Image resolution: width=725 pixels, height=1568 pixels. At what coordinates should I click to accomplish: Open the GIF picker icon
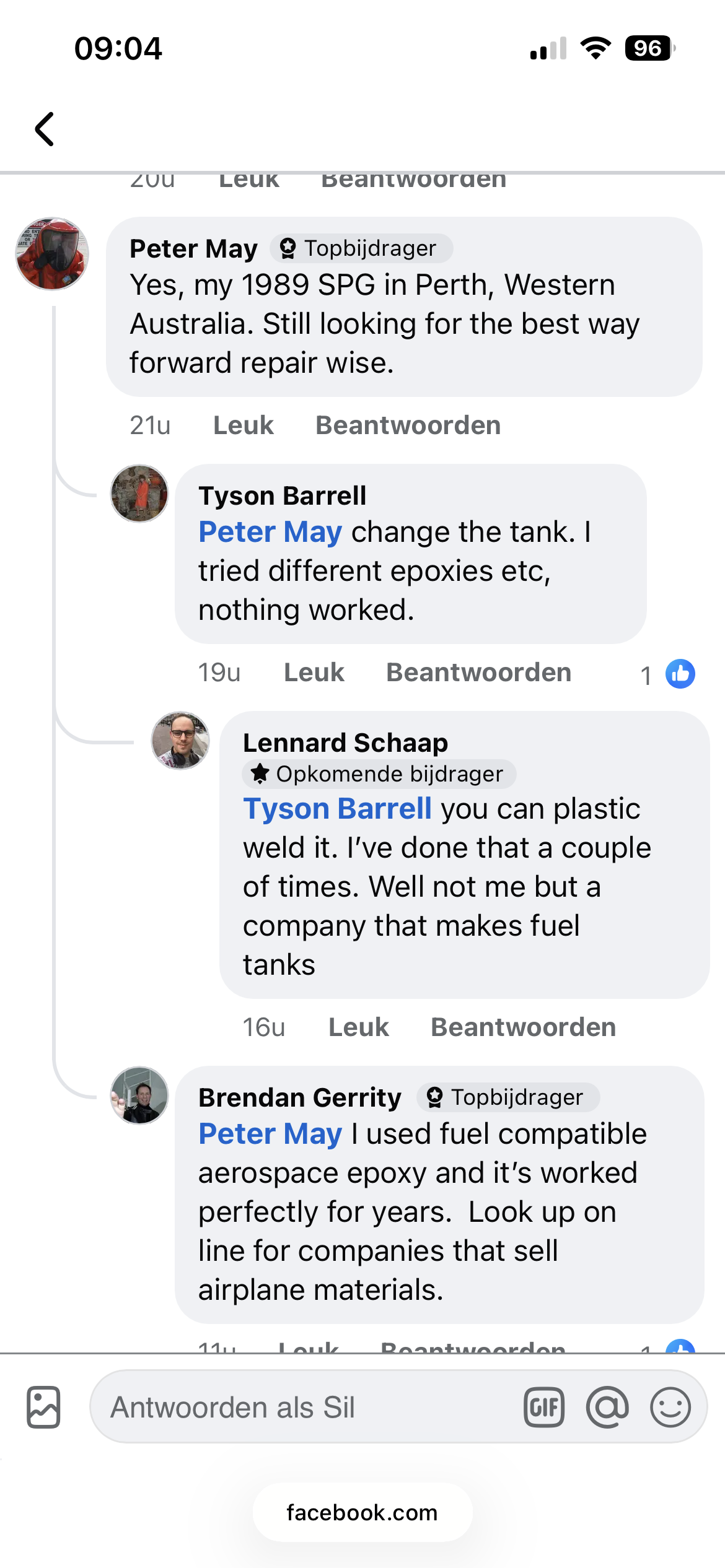(544, 1407)
